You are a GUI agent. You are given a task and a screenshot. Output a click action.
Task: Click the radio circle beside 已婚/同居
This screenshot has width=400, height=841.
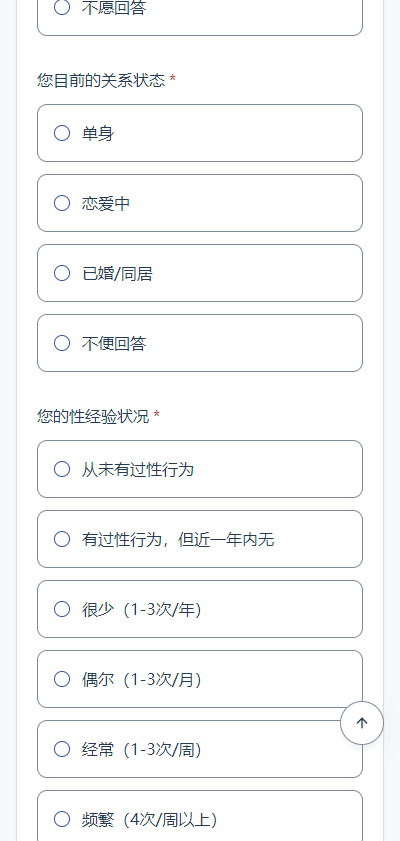(62, 273)
